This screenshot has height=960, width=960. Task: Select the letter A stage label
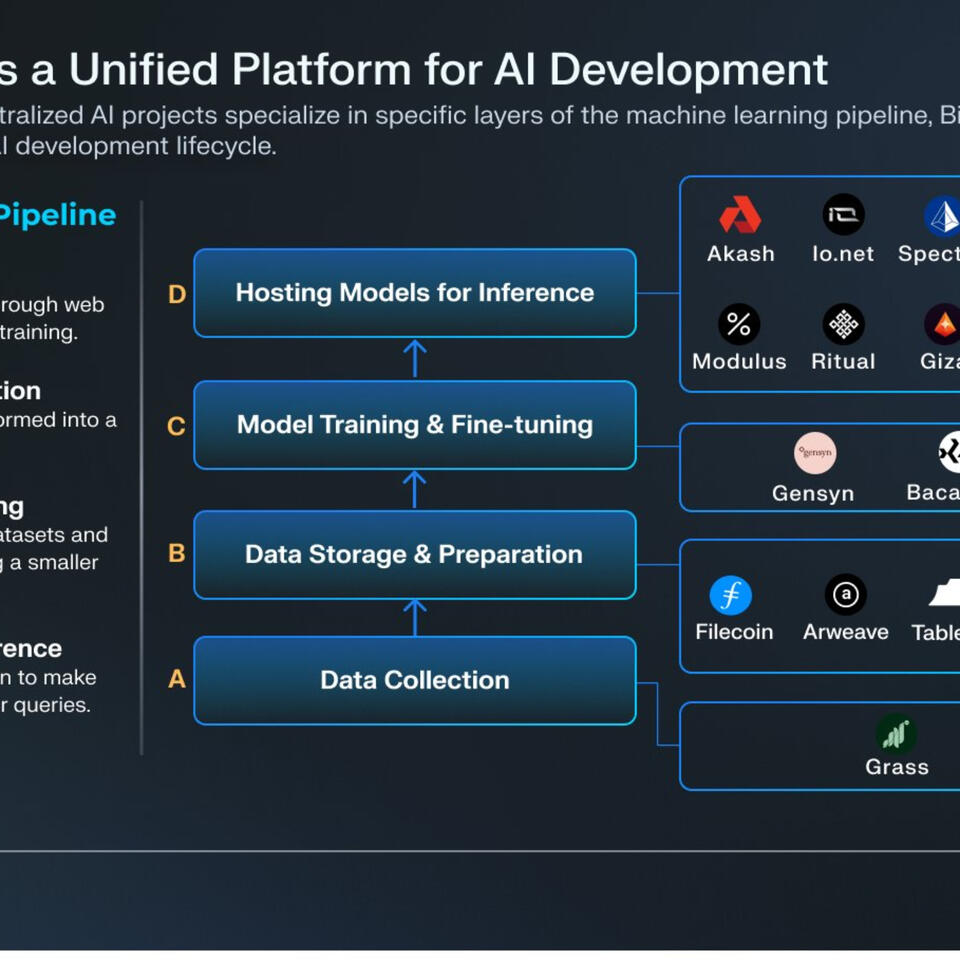point(177,680)
